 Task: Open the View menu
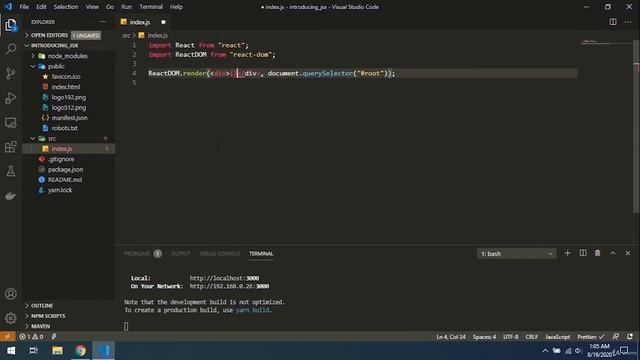pyautogui.click(x=92, y=7)
